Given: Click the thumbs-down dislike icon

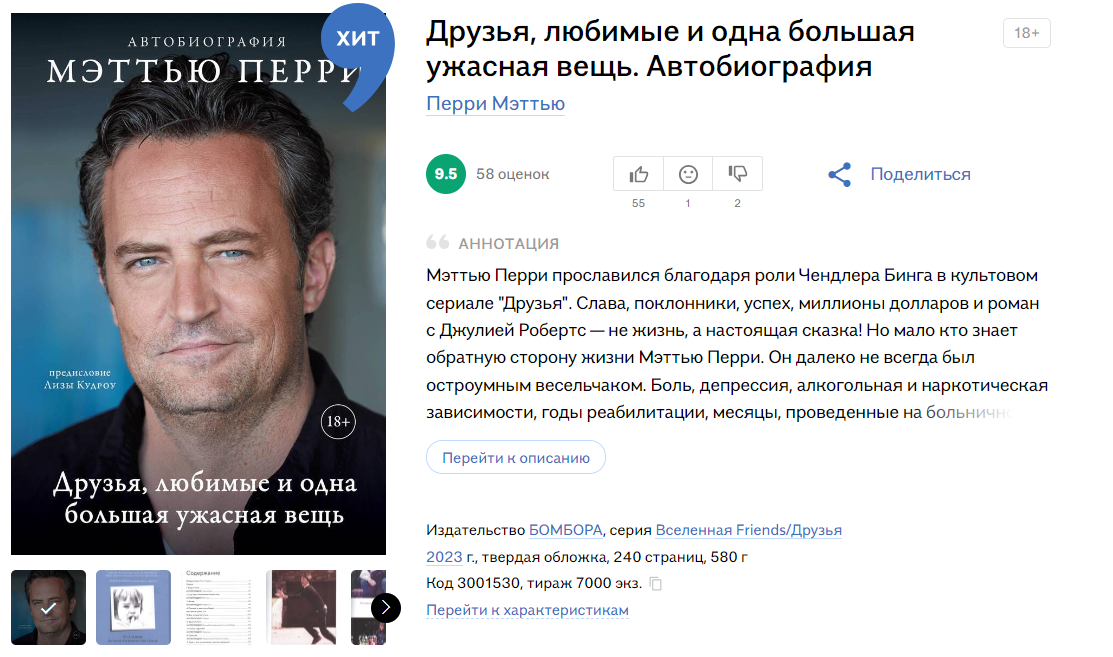Looking at the screenshot, I should click(738, 174).
